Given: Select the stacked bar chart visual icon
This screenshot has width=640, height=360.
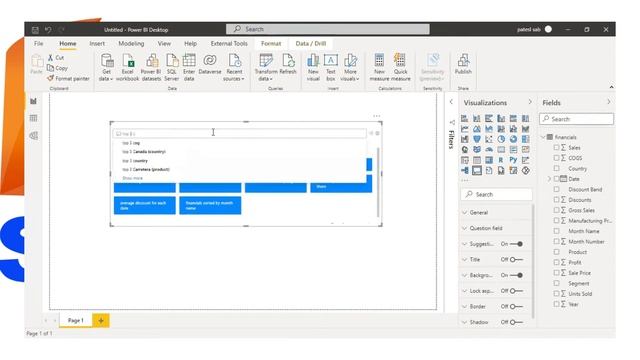Looking at the screenshot, I should point(464,118).
